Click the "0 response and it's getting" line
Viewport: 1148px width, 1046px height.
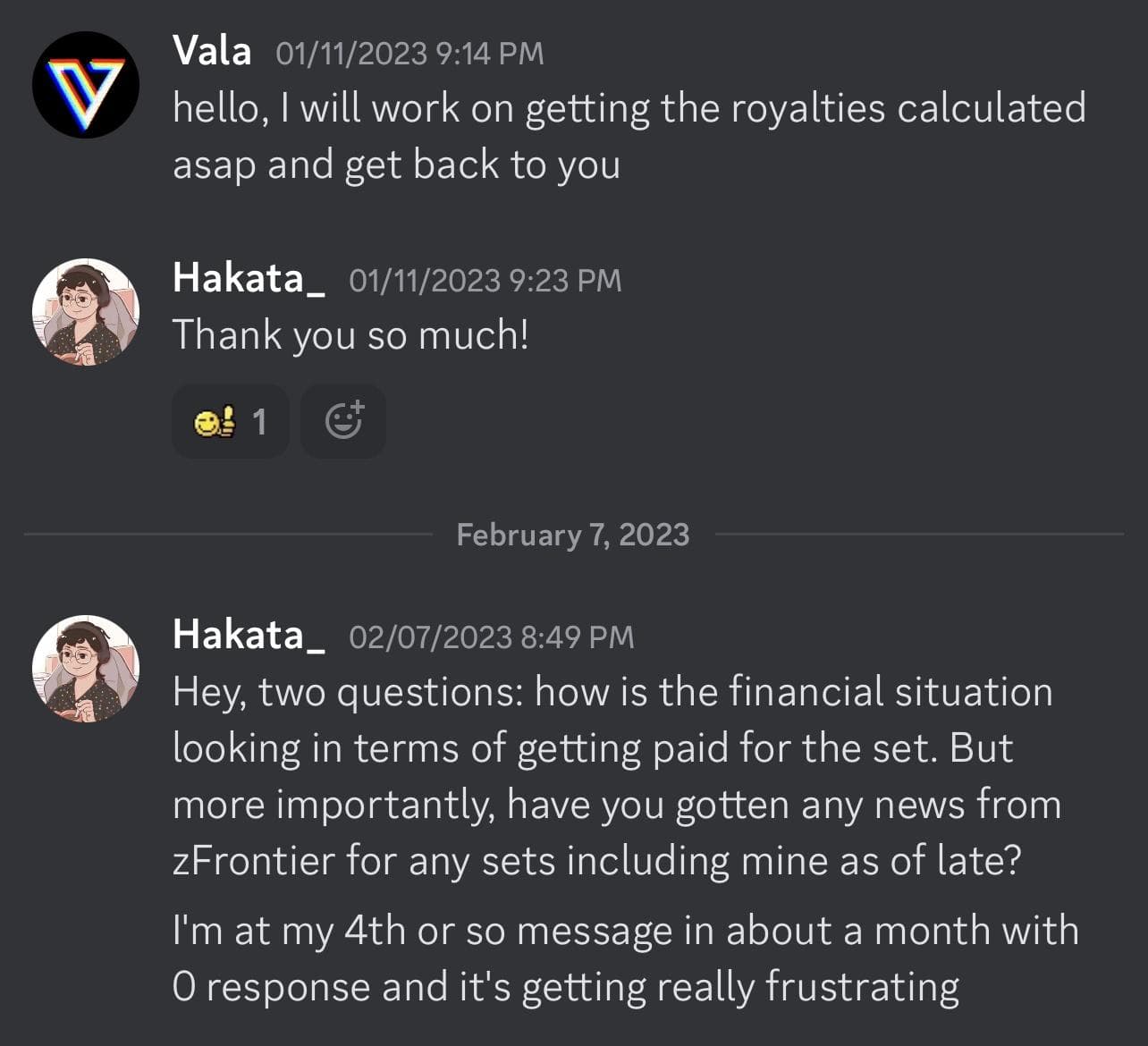[566, 987]
